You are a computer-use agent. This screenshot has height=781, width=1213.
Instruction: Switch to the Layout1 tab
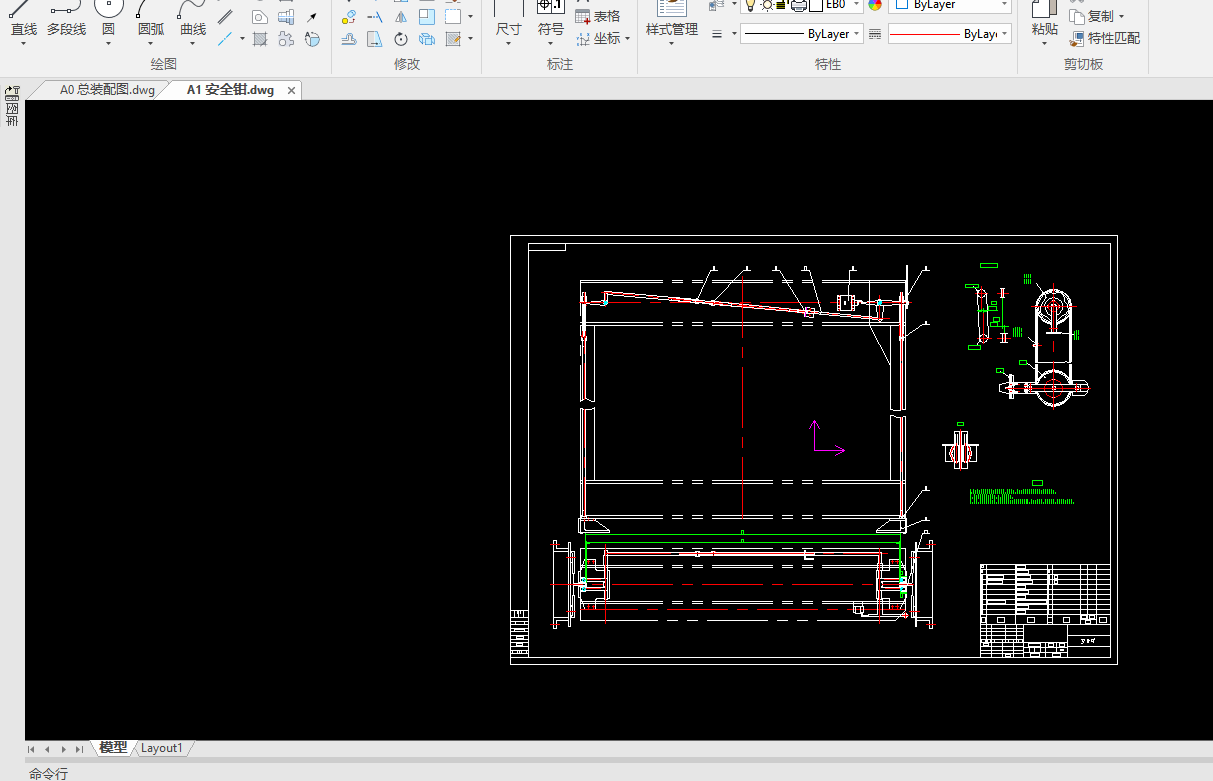tap(162, 748)
